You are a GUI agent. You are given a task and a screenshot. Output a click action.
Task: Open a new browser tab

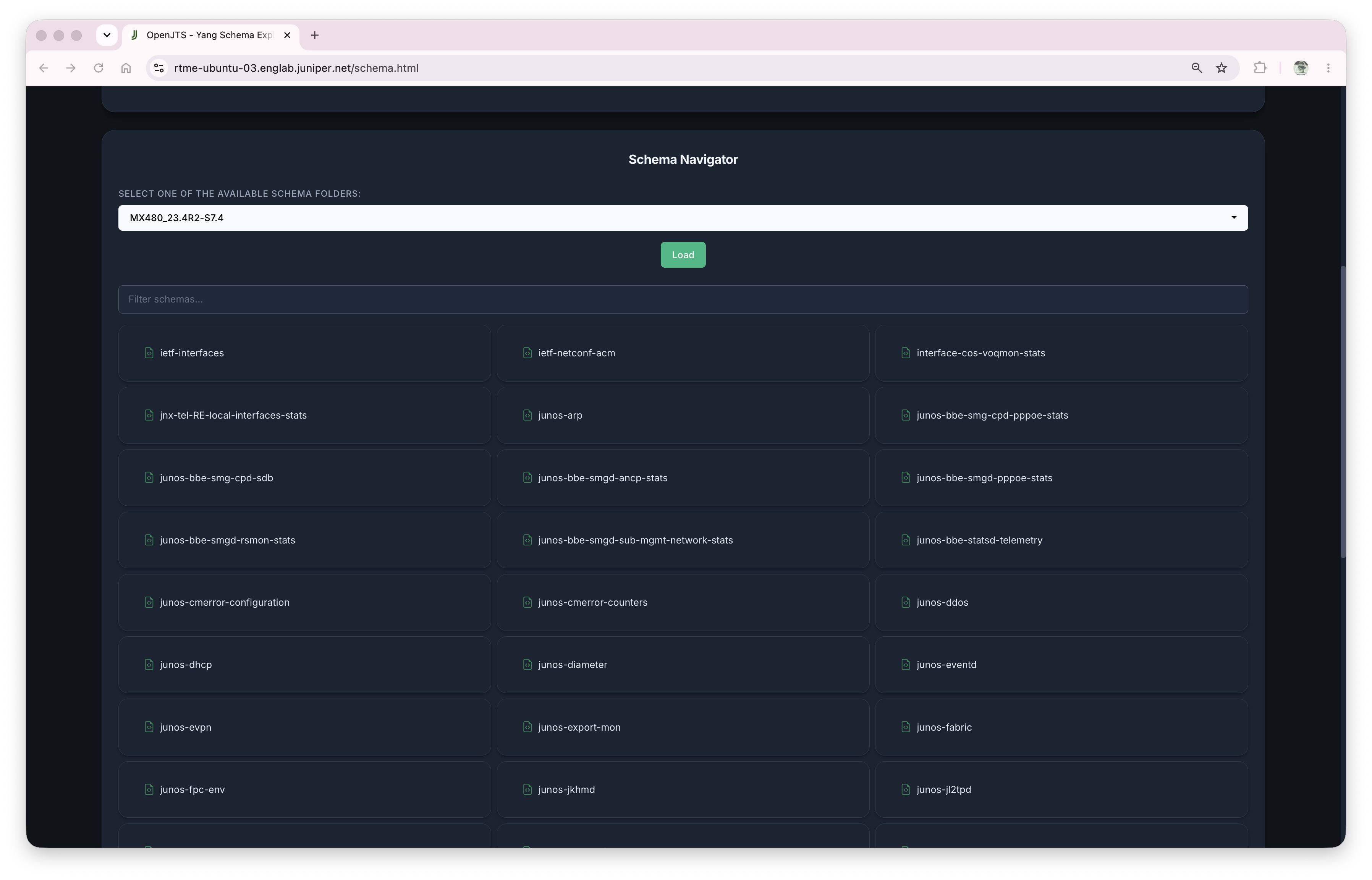[x=314, y=35]
